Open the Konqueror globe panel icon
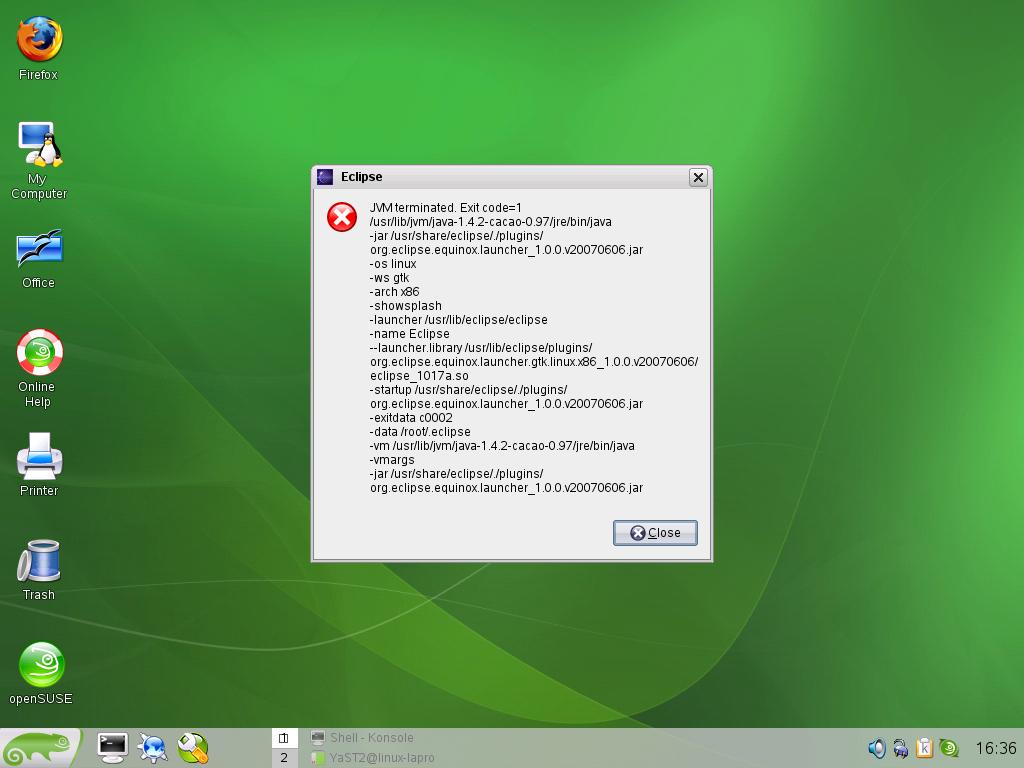Viewport: 1024px width, 768px height. pyautogui.click(x=153, y=748)
